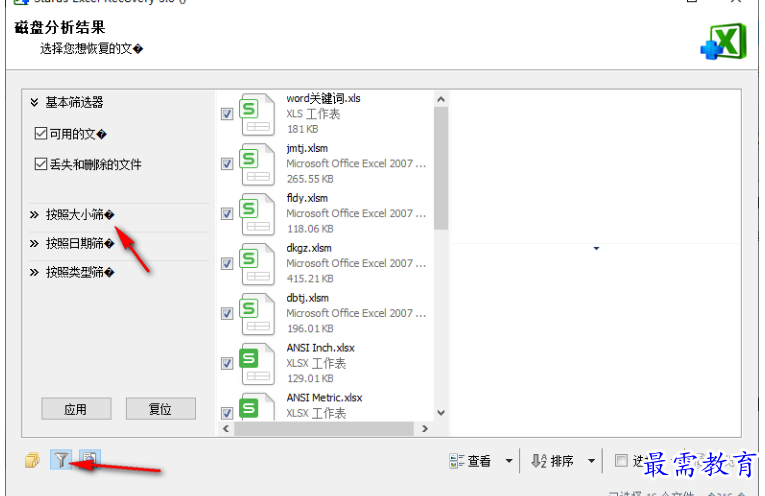Select the ANSI Inch.xlsx file name
This screenshot has width=765, height=496.
coord(321,348)
